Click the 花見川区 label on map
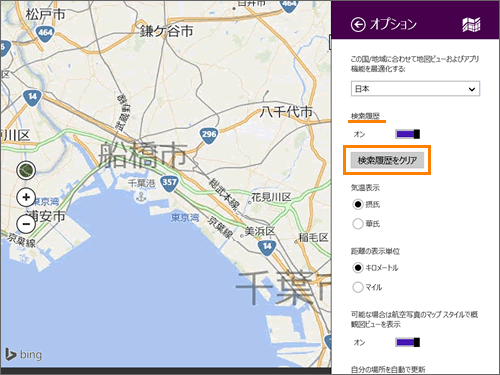 [271, 197]
